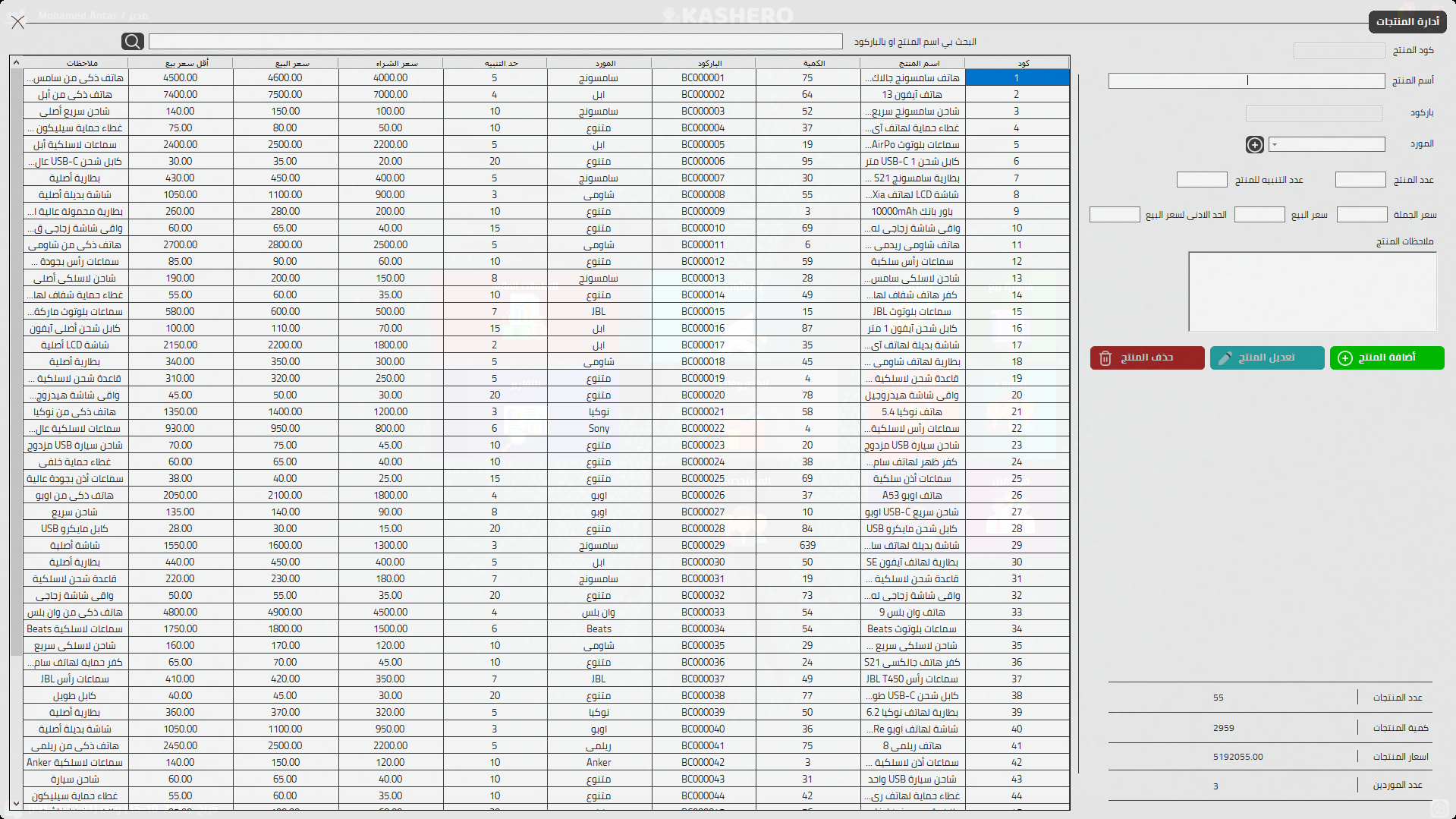Click the product notes text area
This screenshot has height=819, width=1456.
coord(1313,291)
